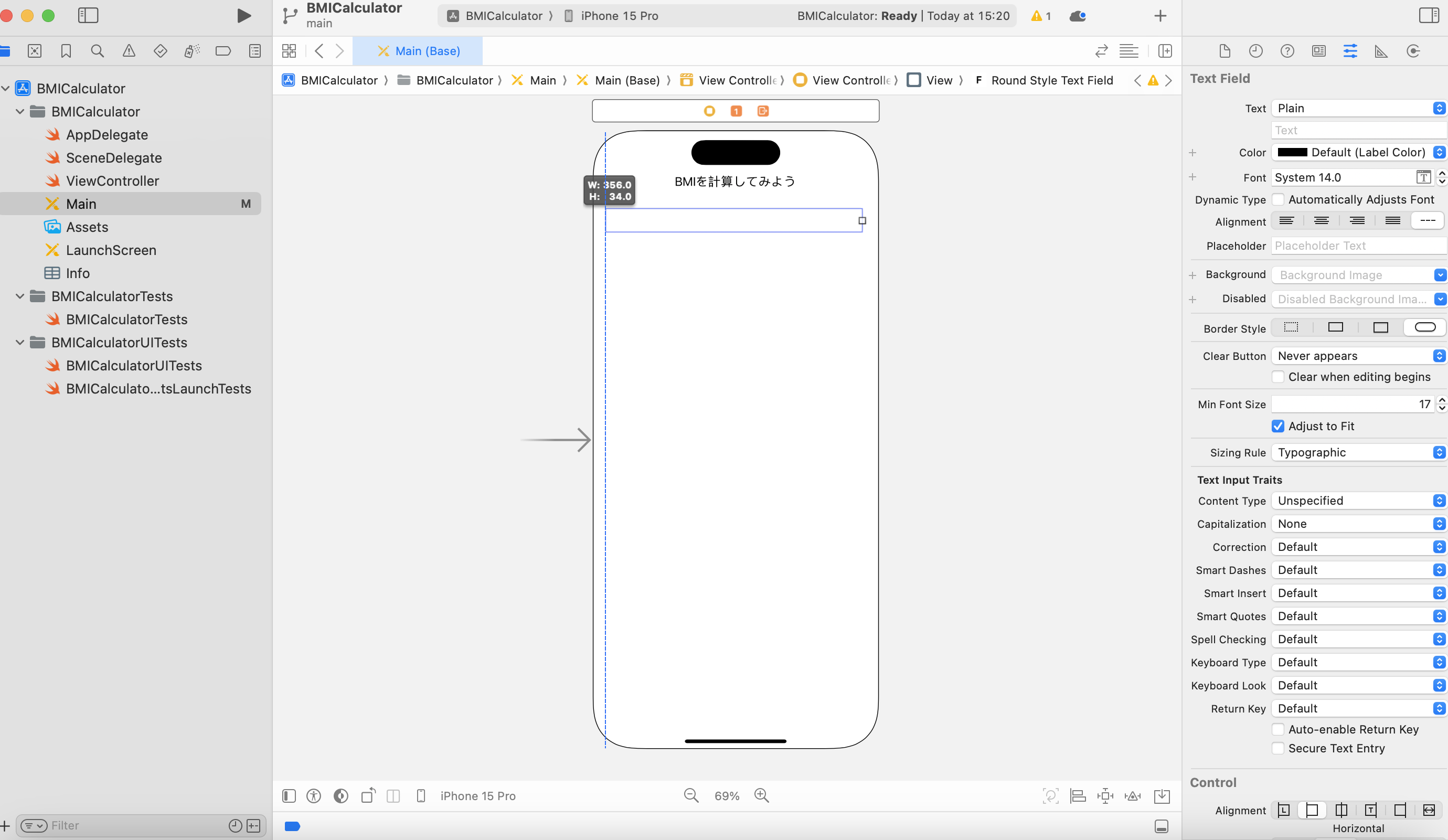Enable Automatically Adjusts Font checkbox

(x=1278, y=199)
